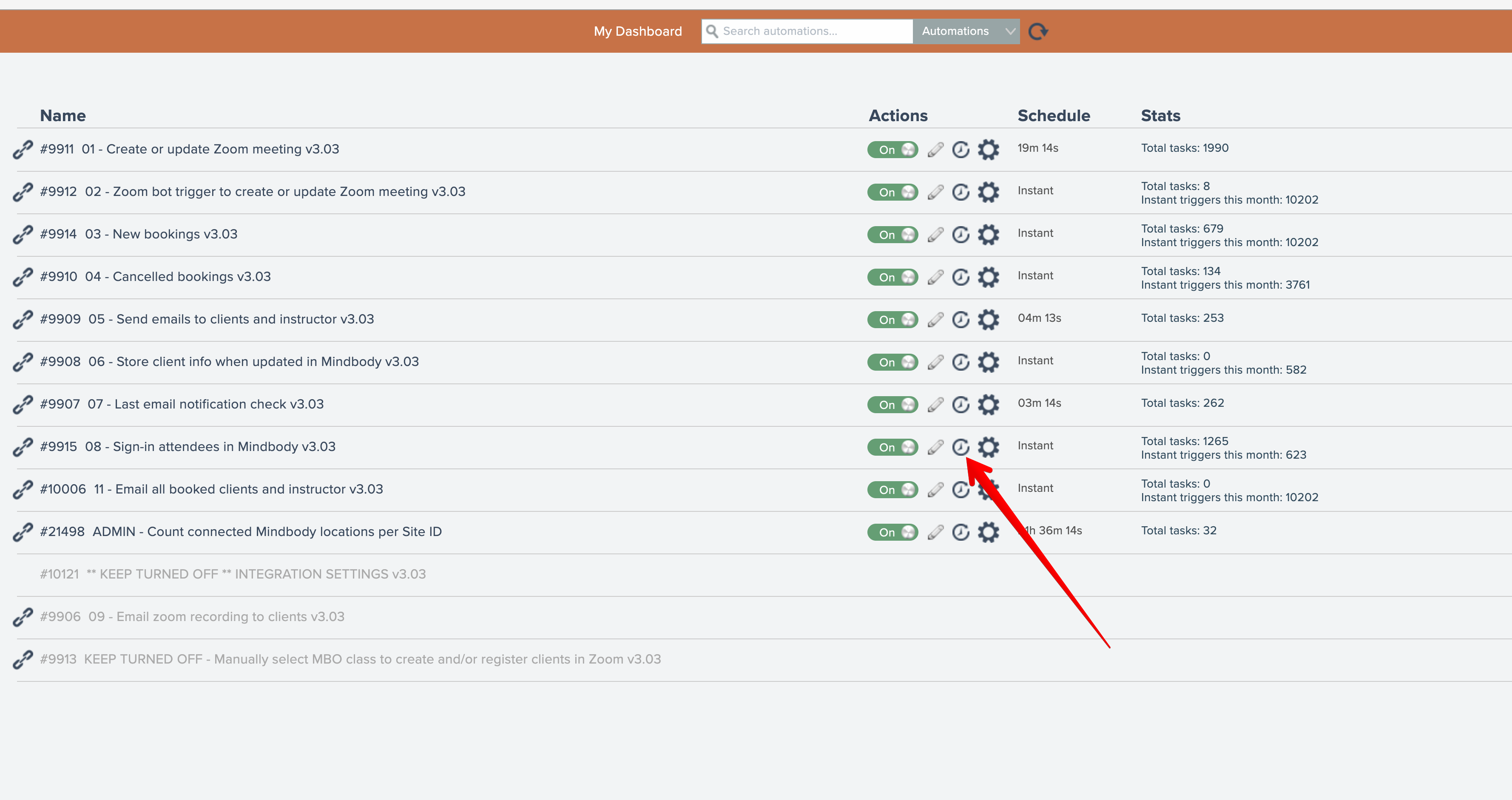Click edit pencil for #21498 ADMIN automation
Image resolution: width=1512 pixels, height=800 pixels.
(935, 532)
